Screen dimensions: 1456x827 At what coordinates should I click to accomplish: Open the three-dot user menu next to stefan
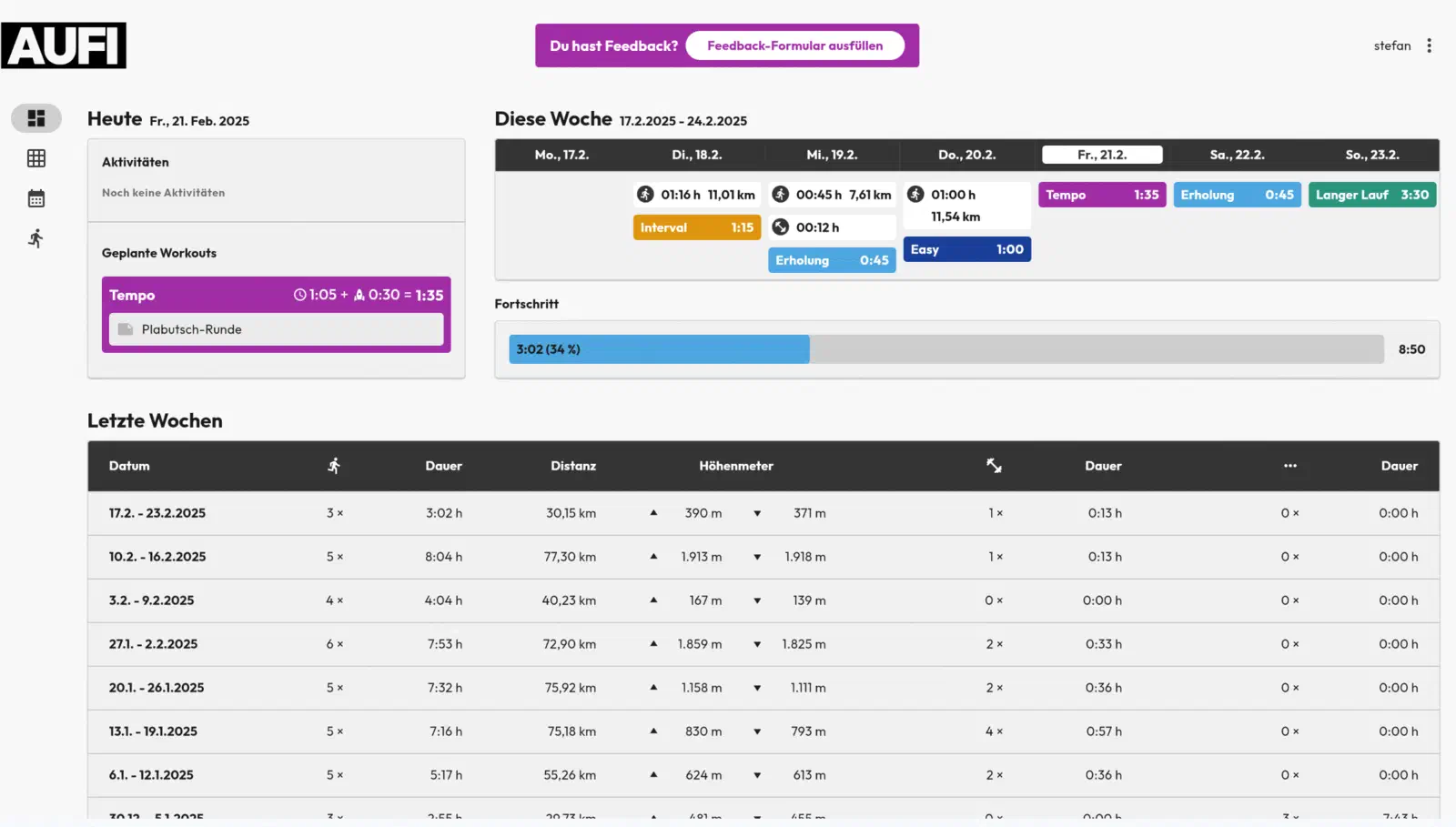(1429, 45)
